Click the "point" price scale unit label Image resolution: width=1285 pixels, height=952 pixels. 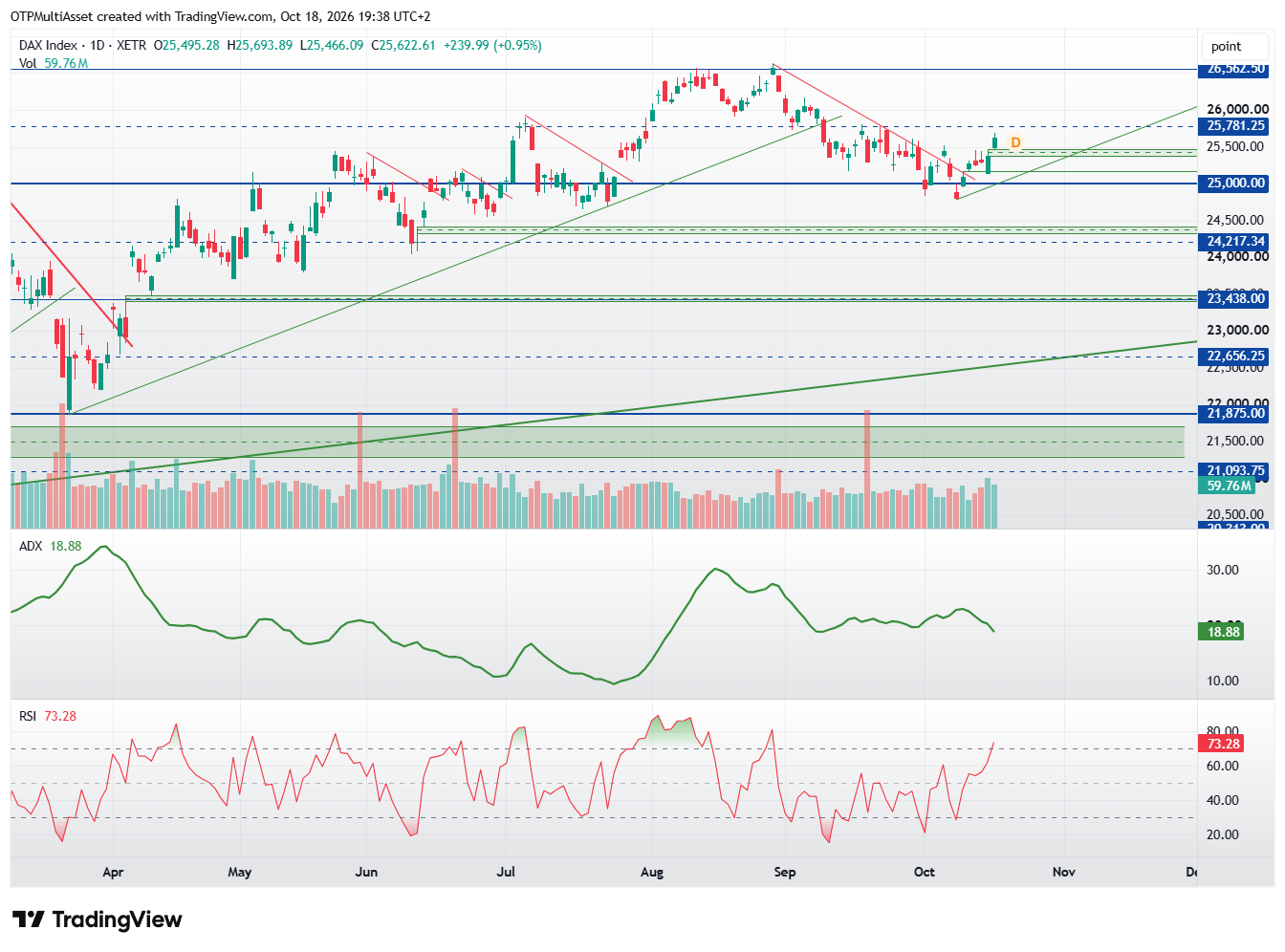pos(1226,46)
